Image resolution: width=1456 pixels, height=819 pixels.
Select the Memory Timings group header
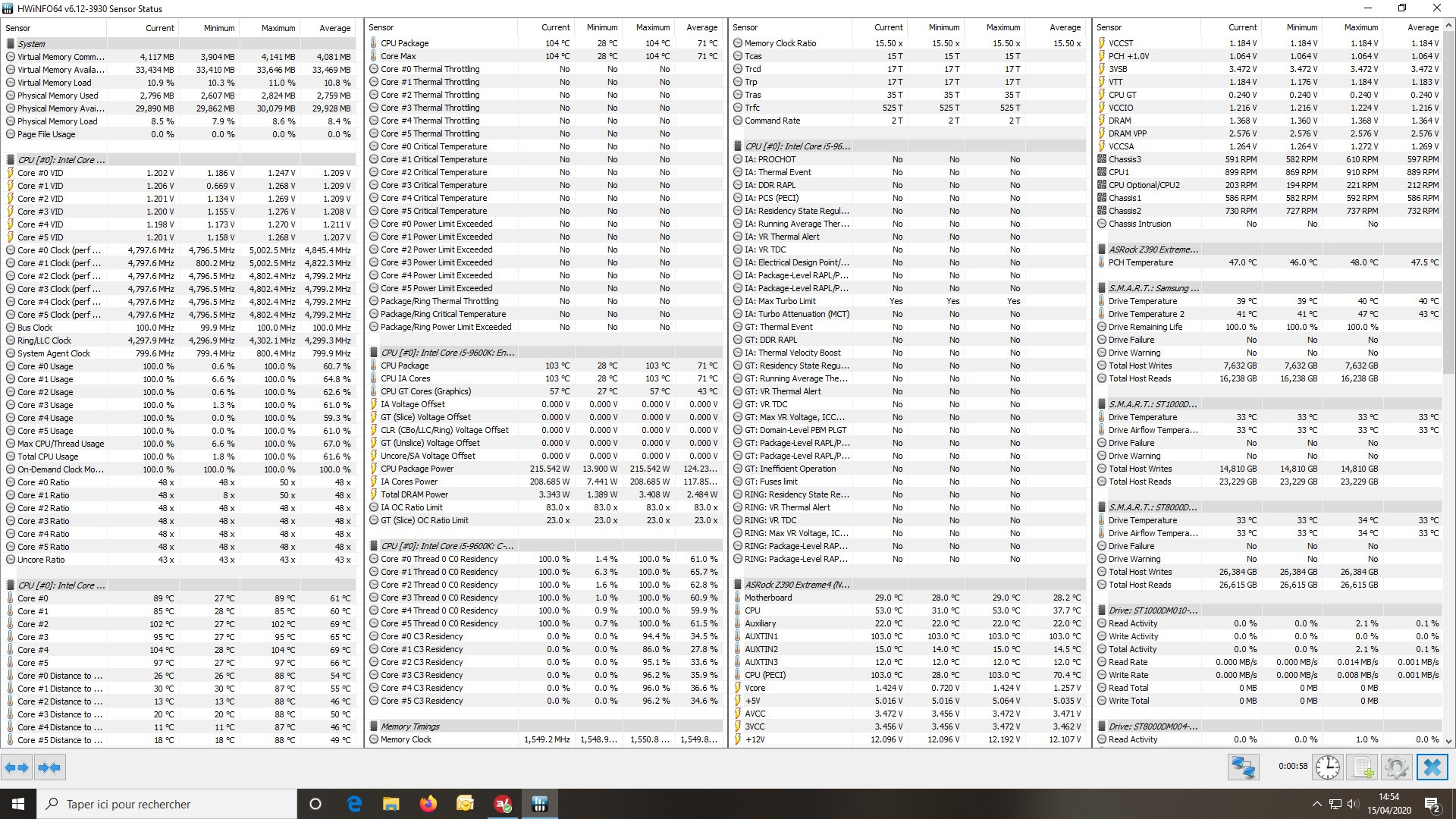(409, 726)
